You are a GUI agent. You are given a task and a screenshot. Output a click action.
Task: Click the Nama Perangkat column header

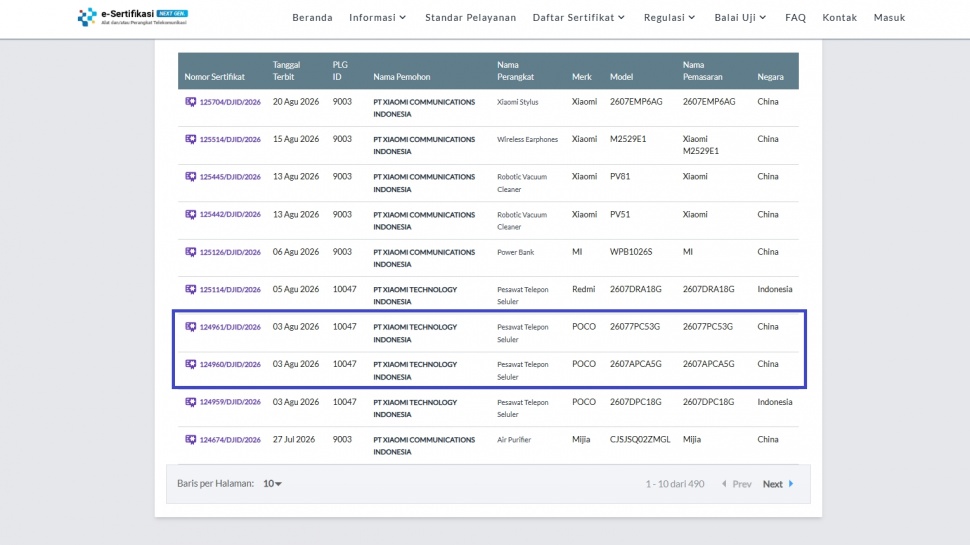pyautogui.click(x=515, y=71)
